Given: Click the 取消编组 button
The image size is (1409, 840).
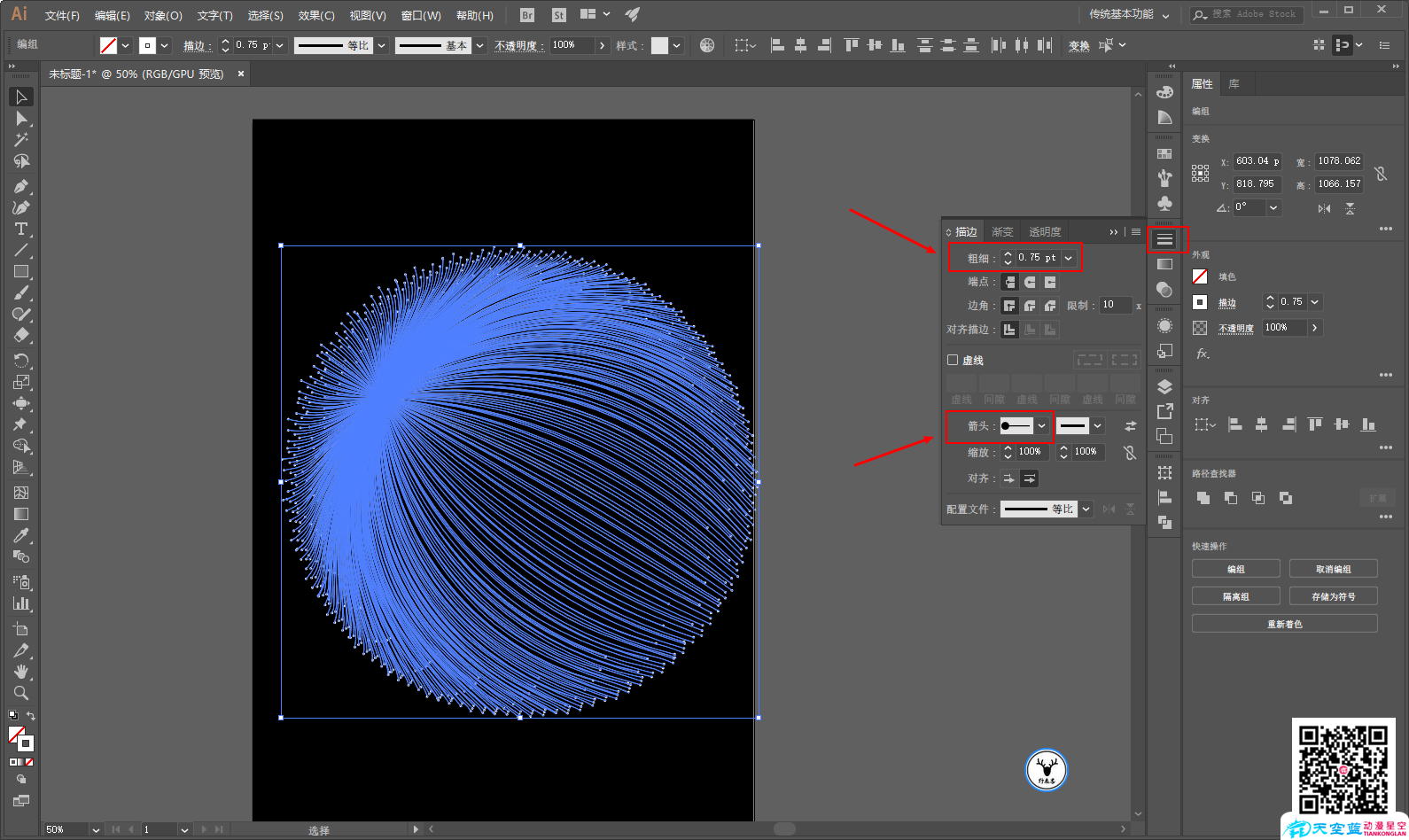Looking at the screenshot, I should (x=1334, y=569).
